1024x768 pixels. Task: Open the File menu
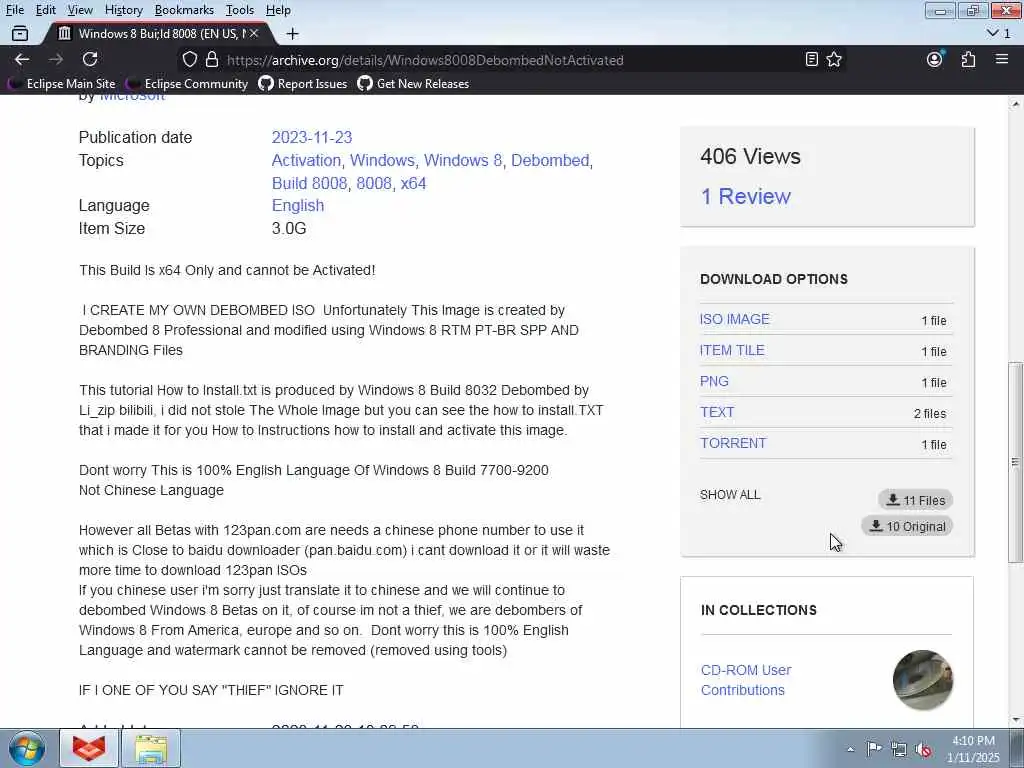pos(15,10)
